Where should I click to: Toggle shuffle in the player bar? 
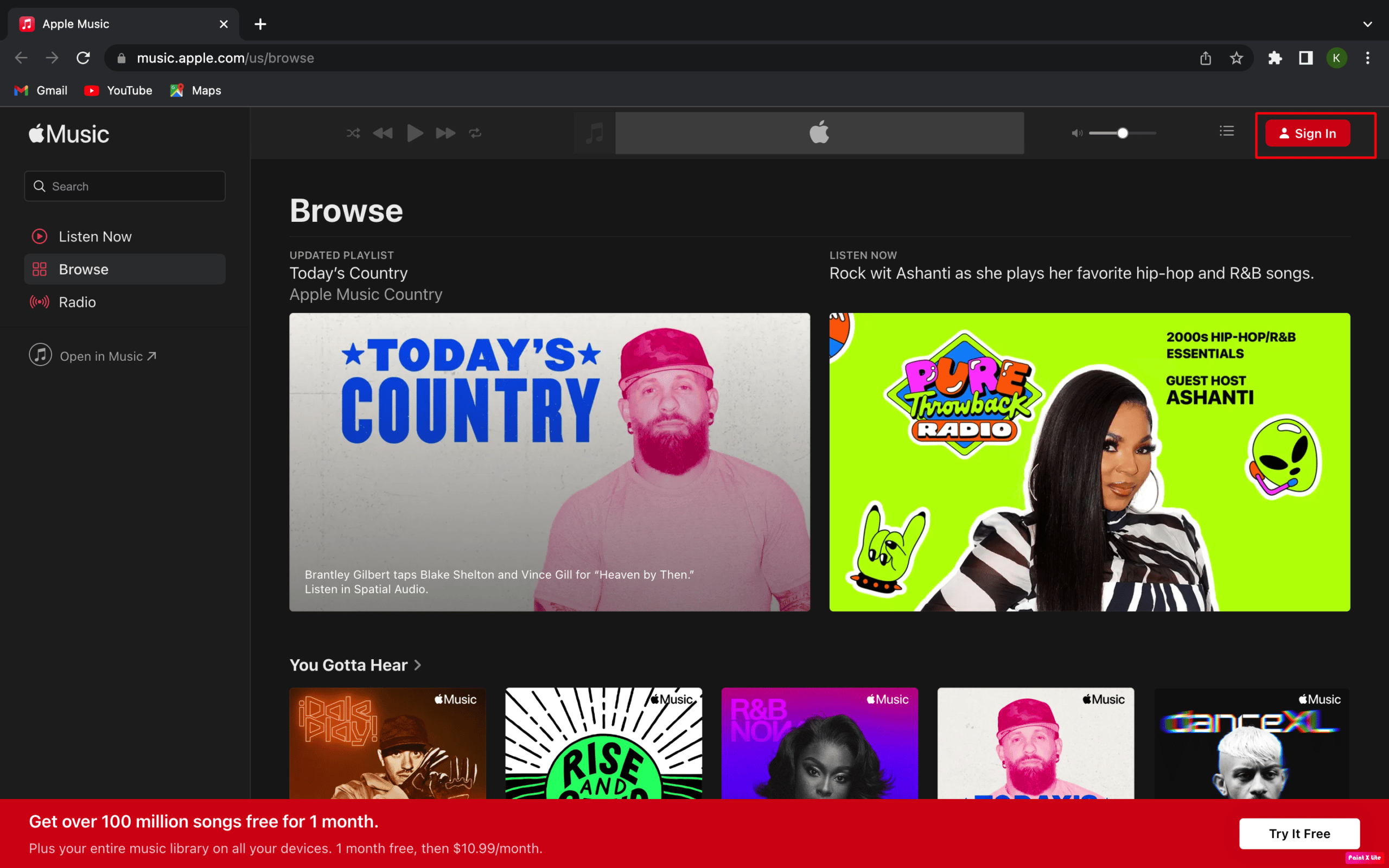pyautogui.click(x=353, y=133)
